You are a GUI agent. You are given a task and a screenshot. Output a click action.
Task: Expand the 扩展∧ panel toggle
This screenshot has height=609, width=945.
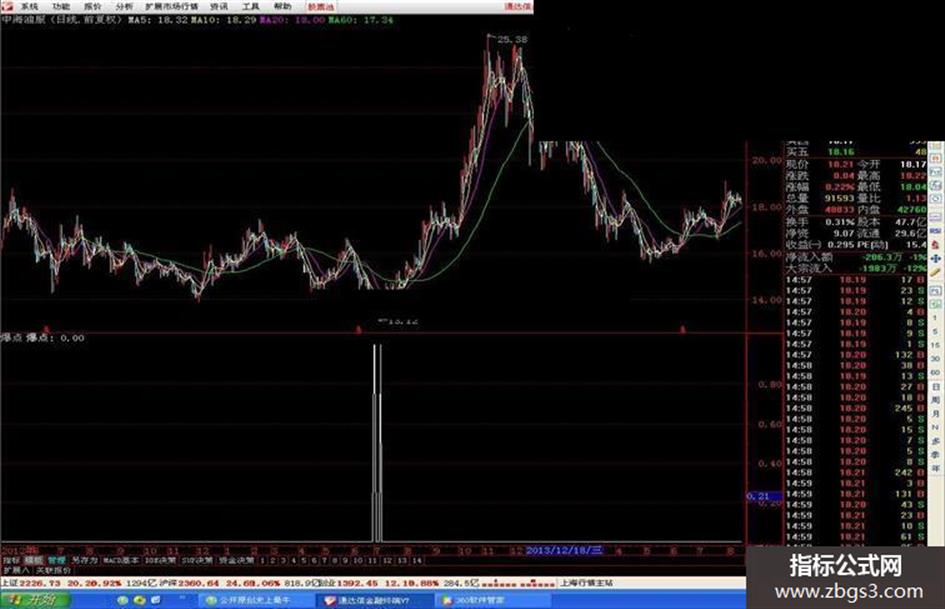click(x=17, y=570)
